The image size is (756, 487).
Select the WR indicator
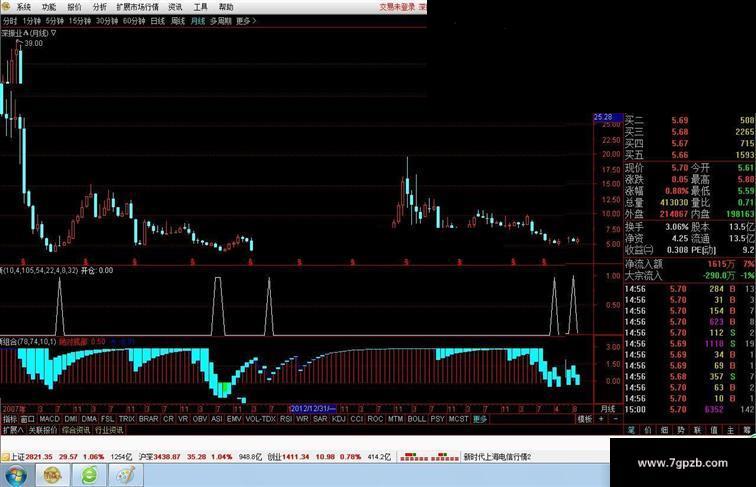tap(302, 419)
